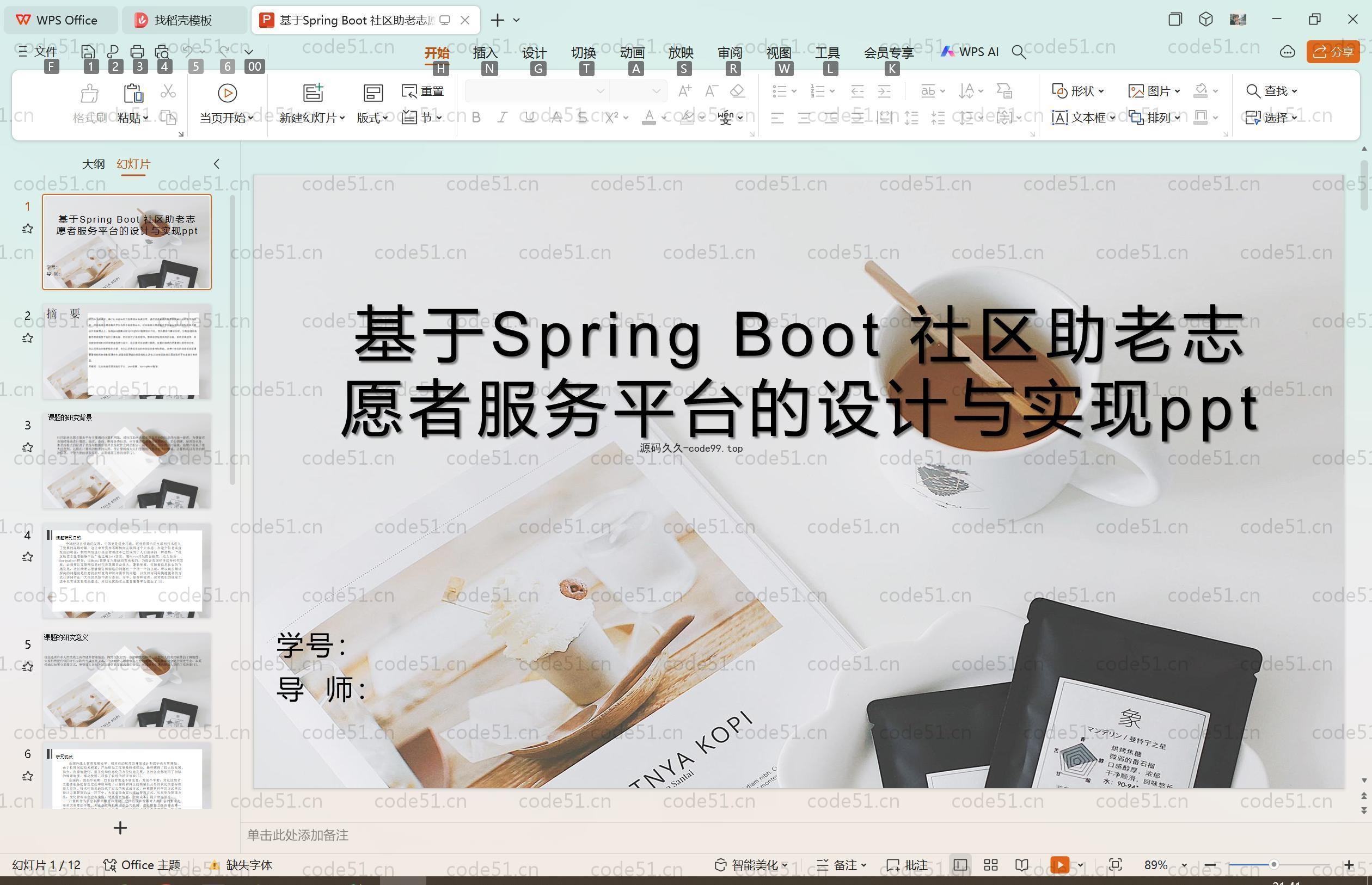Open the font name combo box
1372x885 pixels.
tap(536, 91)
